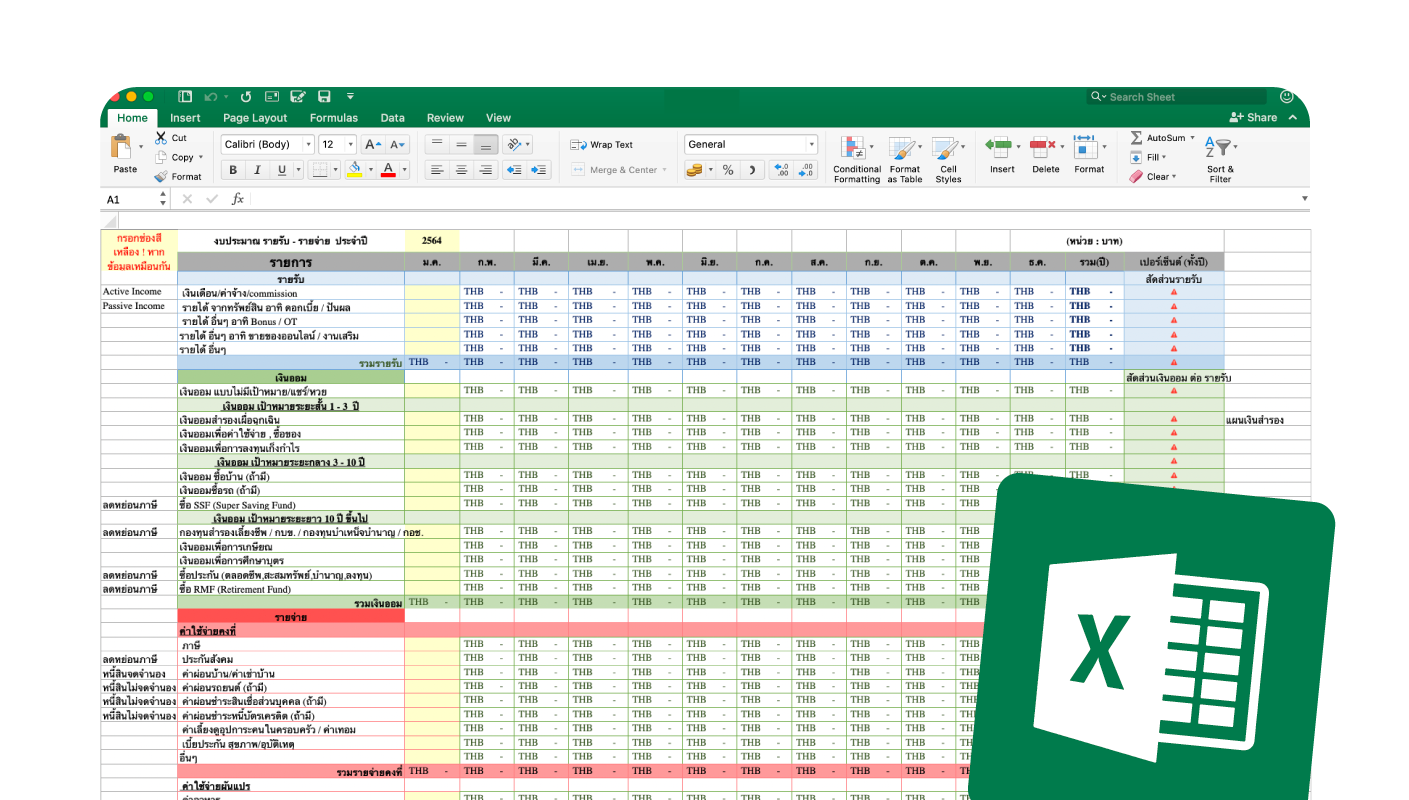Click the Format painter brush icon

[x=161, y=177]
